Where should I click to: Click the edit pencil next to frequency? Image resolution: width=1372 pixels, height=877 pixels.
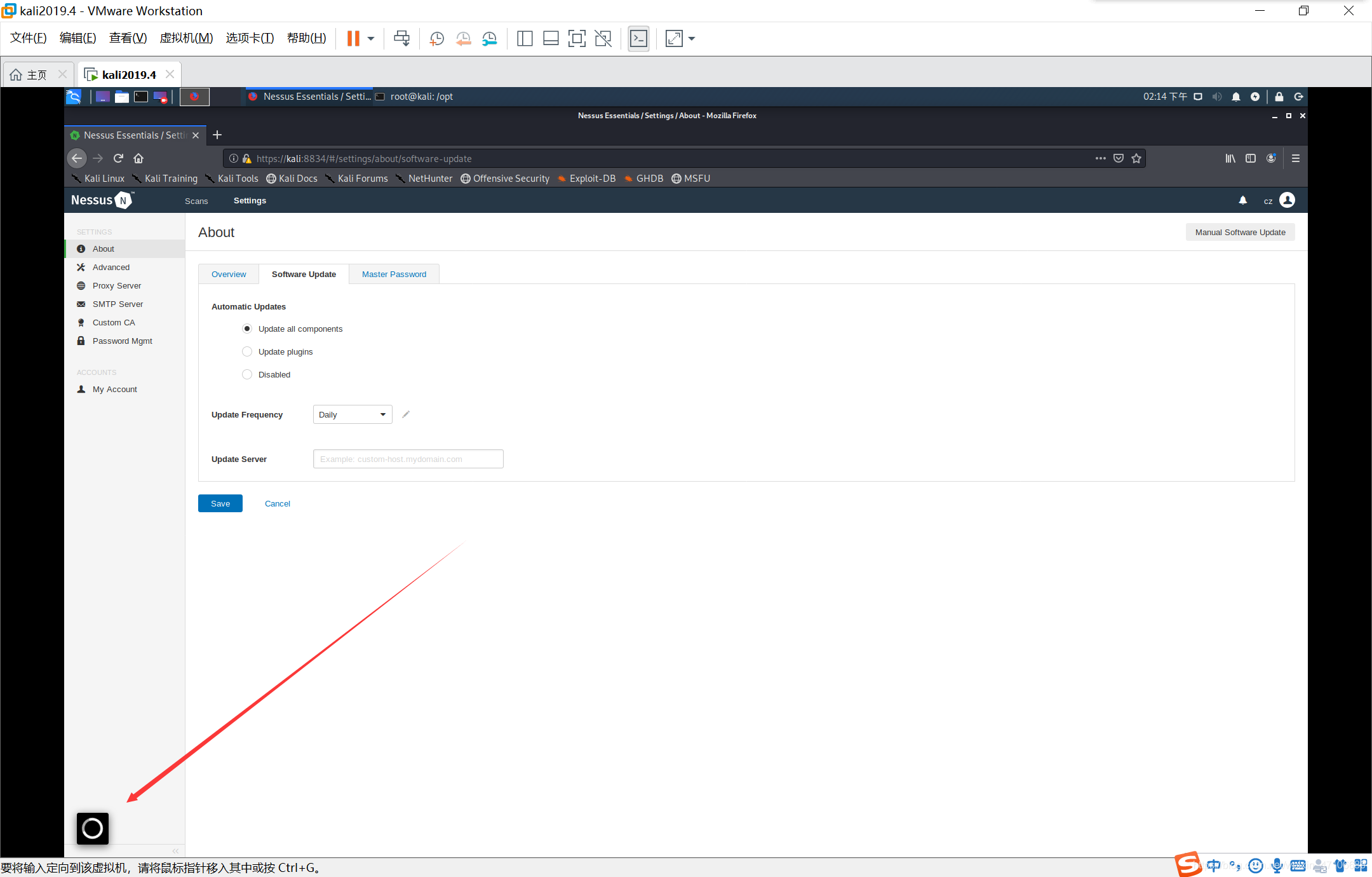tap(406, 414)
